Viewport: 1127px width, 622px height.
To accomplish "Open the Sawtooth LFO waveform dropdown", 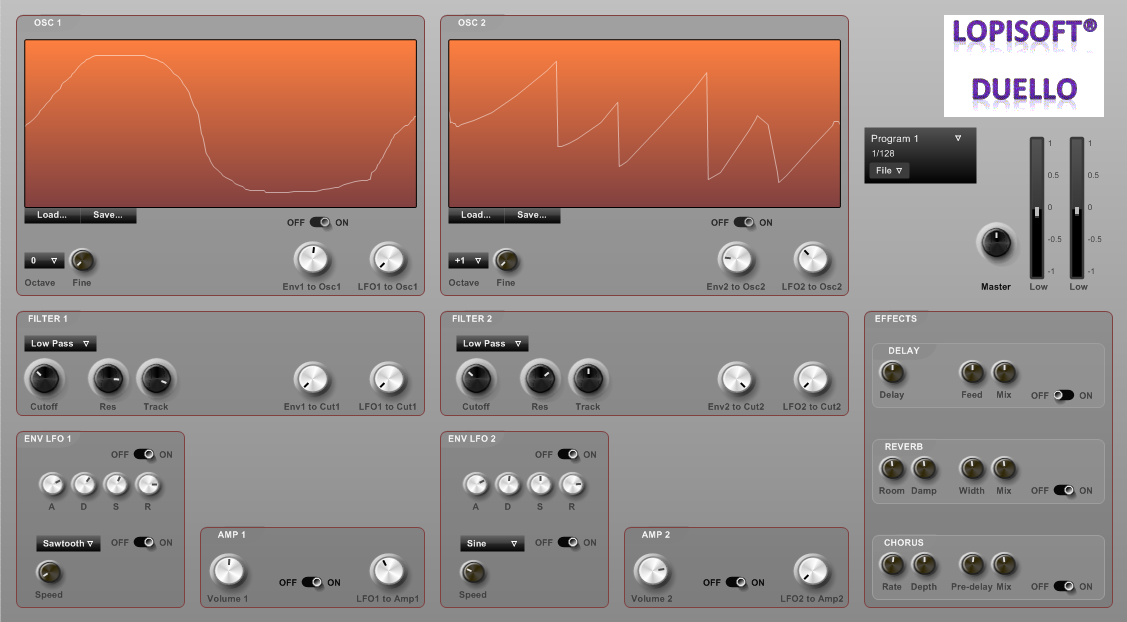I will tap(69, 544).
